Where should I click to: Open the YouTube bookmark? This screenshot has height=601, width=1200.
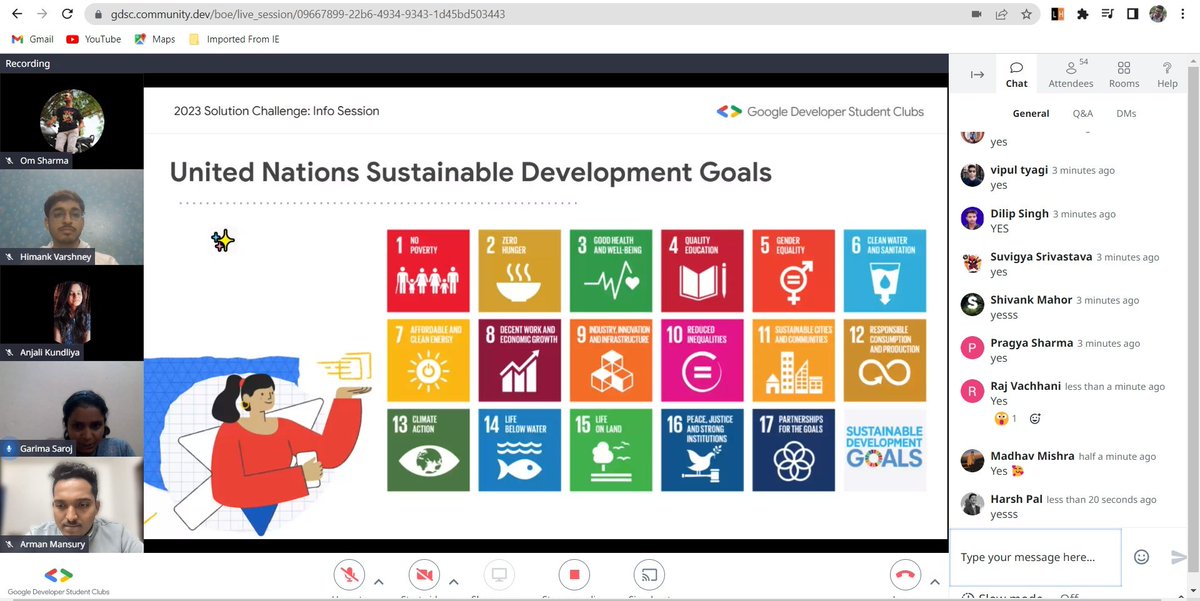(x=93, y=39)
